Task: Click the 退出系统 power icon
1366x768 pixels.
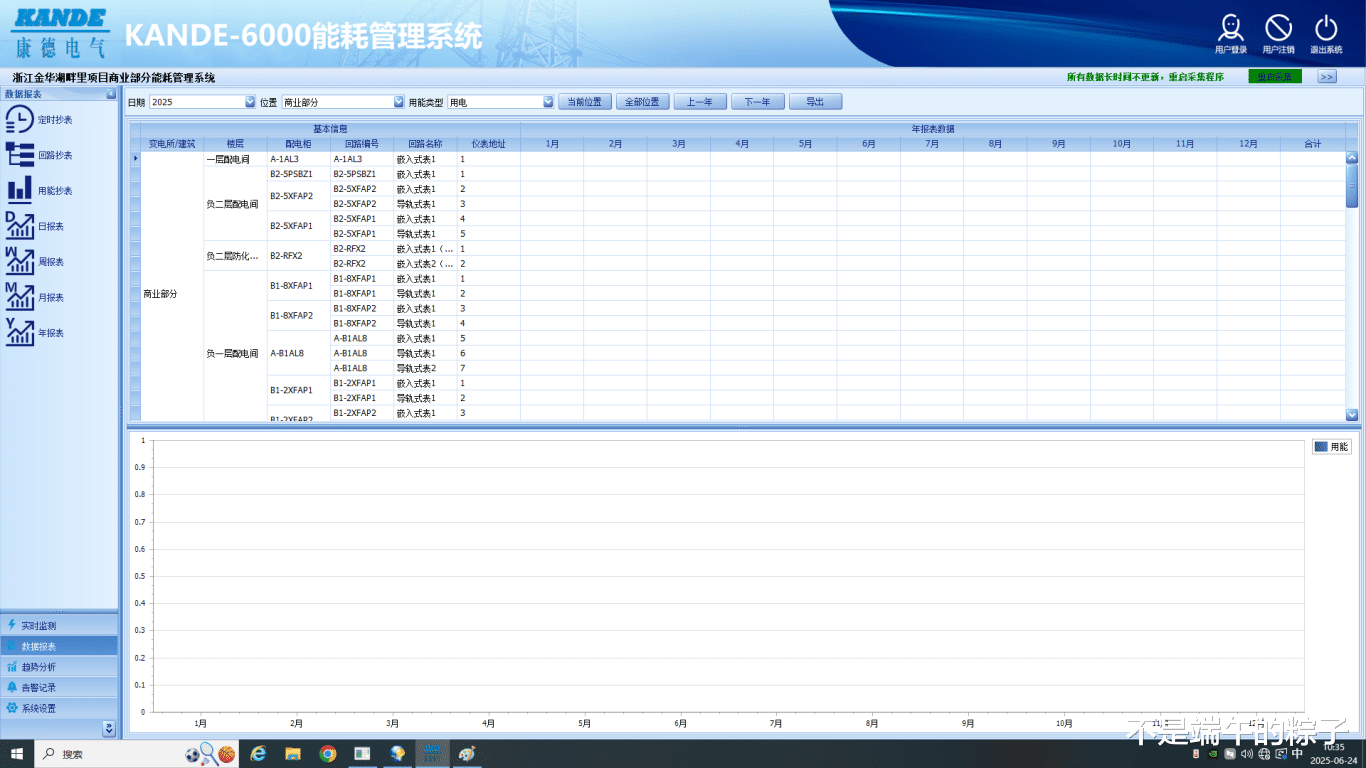Action: click(x=1326, y=34)
